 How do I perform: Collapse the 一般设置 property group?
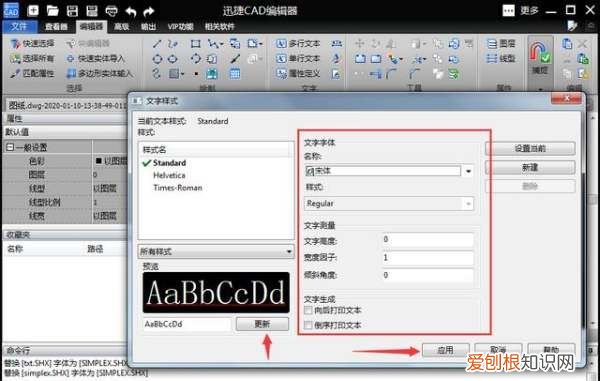pos(10,147)
